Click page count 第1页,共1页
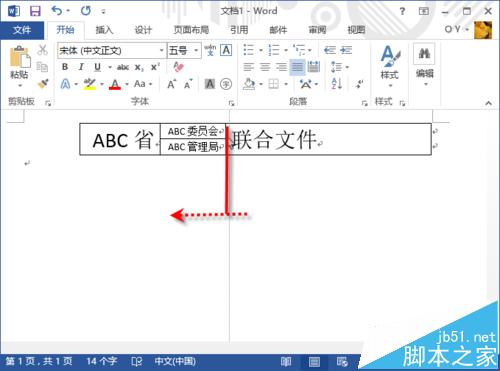500x371 pixels. tap(39, 362)
